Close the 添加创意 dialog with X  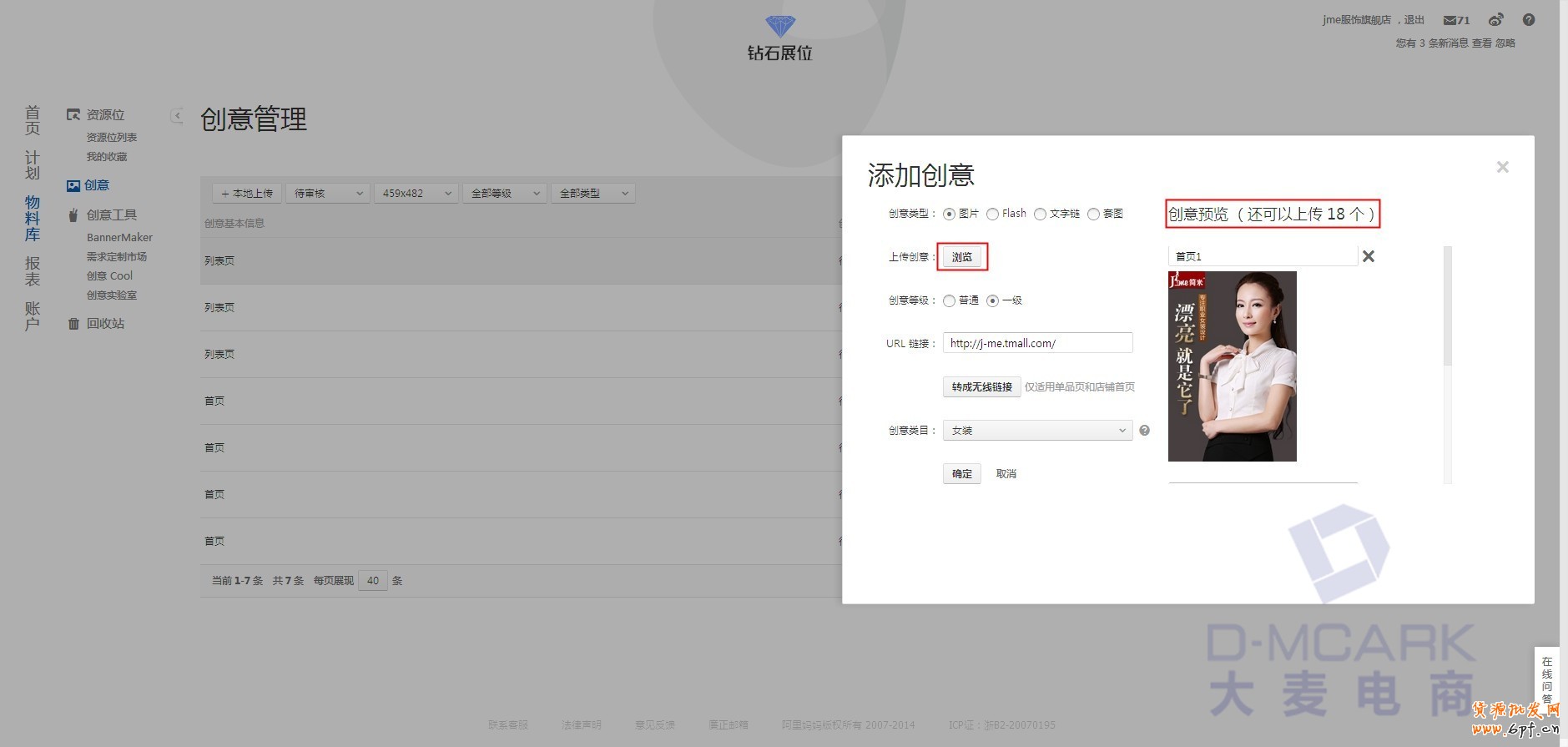[1502, 167]
